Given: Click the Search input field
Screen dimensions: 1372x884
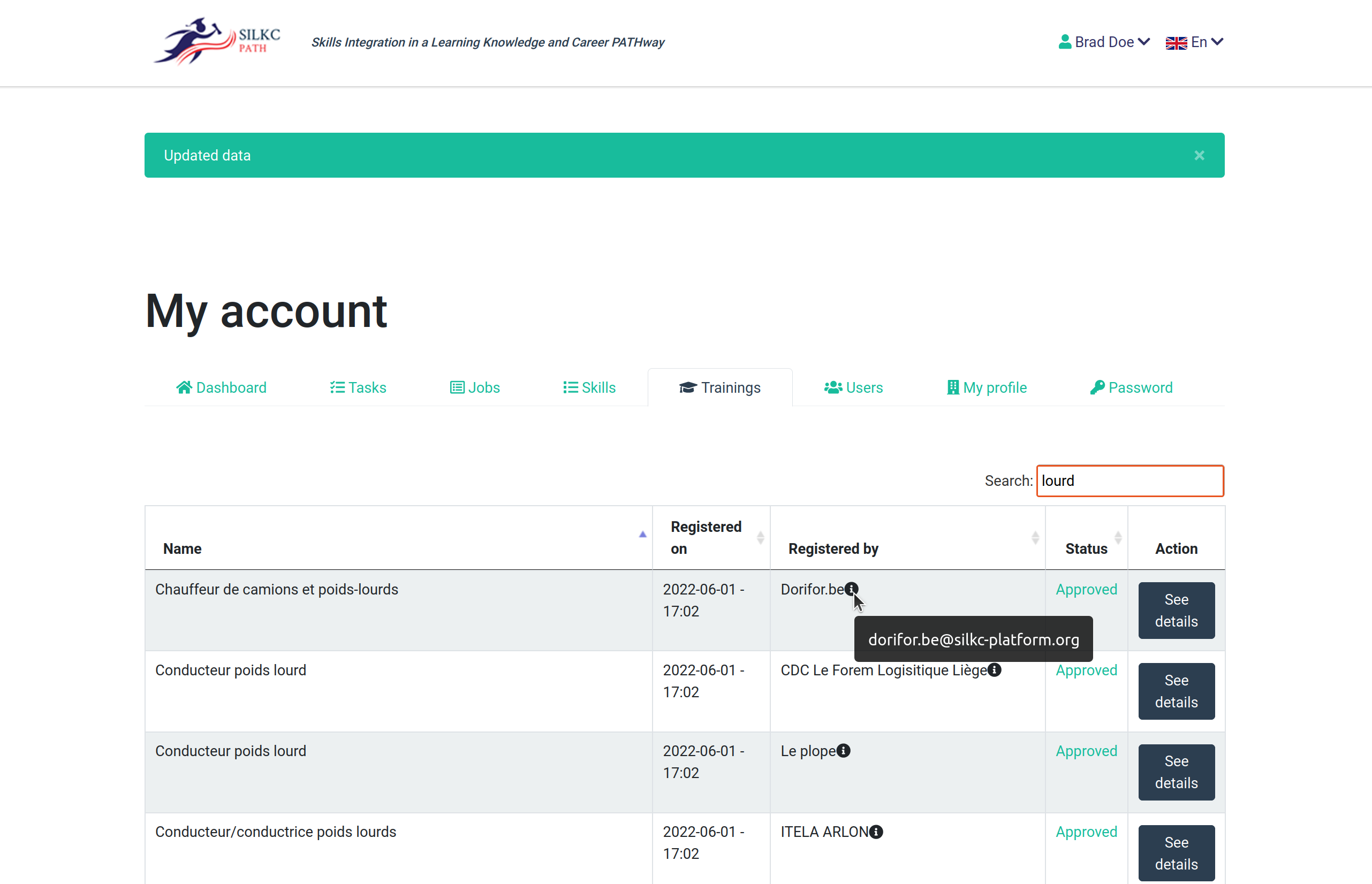Looking at the screenshot, I should (x=1129, y=481).
